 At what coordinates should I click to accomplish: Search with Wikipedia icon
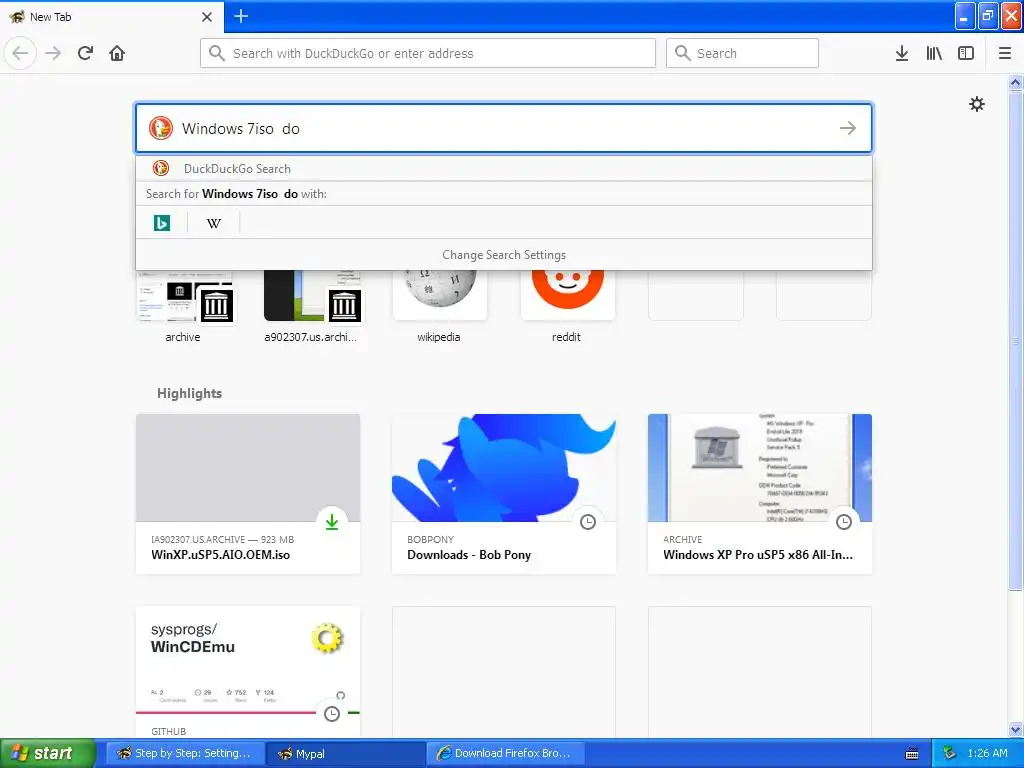click(x=214, y=223)
